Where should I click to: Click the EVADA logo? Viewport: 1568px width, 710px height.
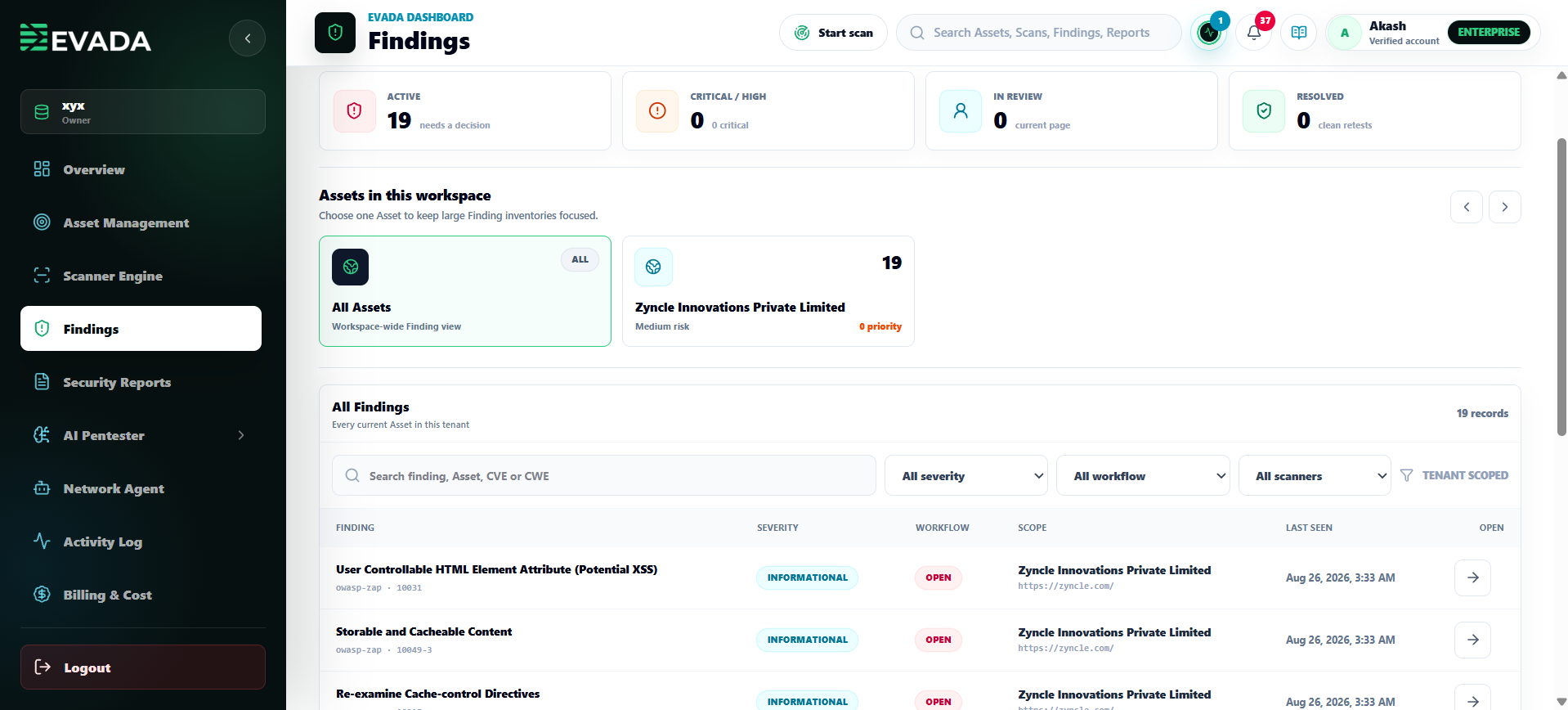[86, 38]
